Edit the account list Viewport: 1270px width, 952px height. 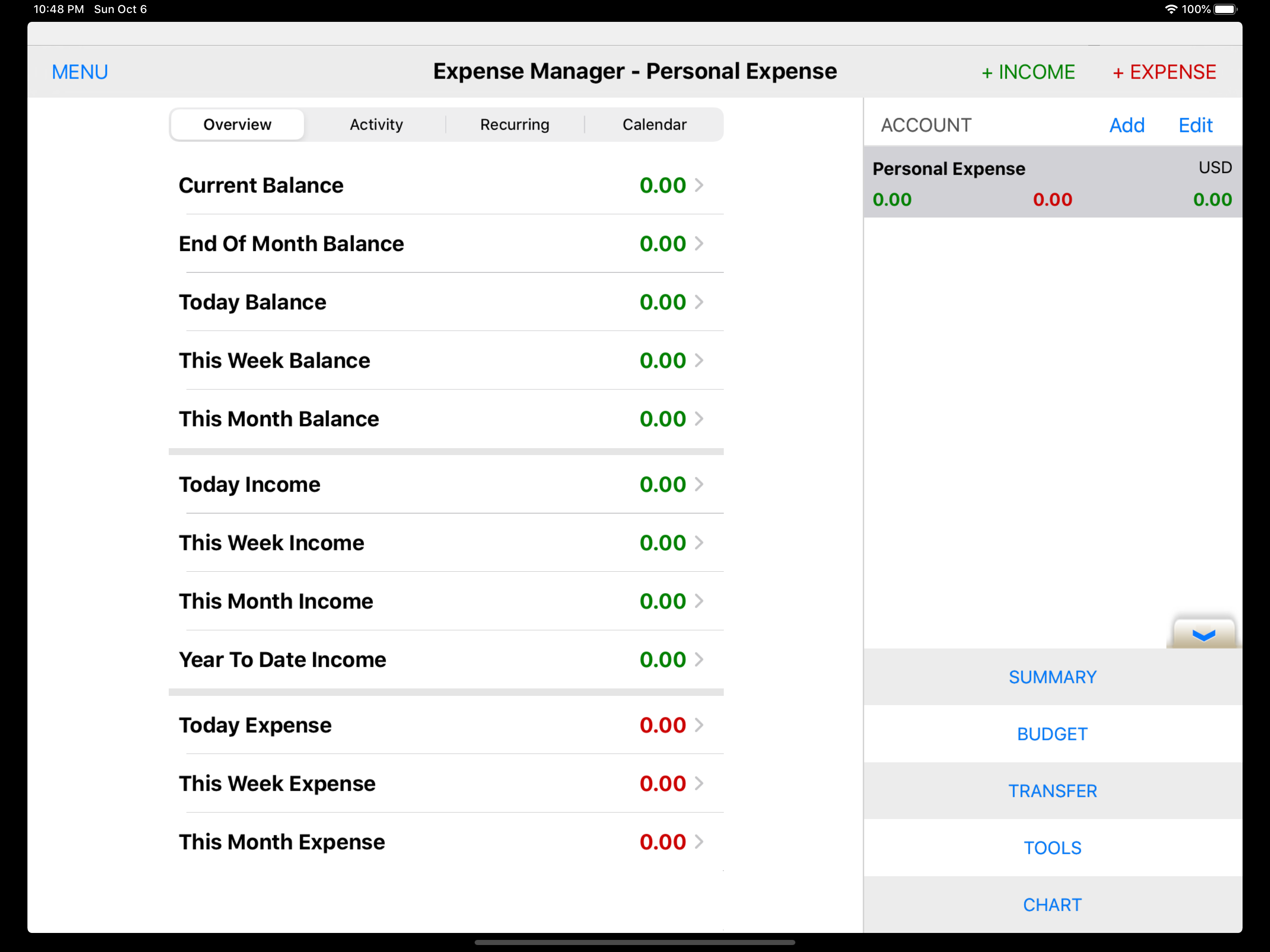[1195, 125]
